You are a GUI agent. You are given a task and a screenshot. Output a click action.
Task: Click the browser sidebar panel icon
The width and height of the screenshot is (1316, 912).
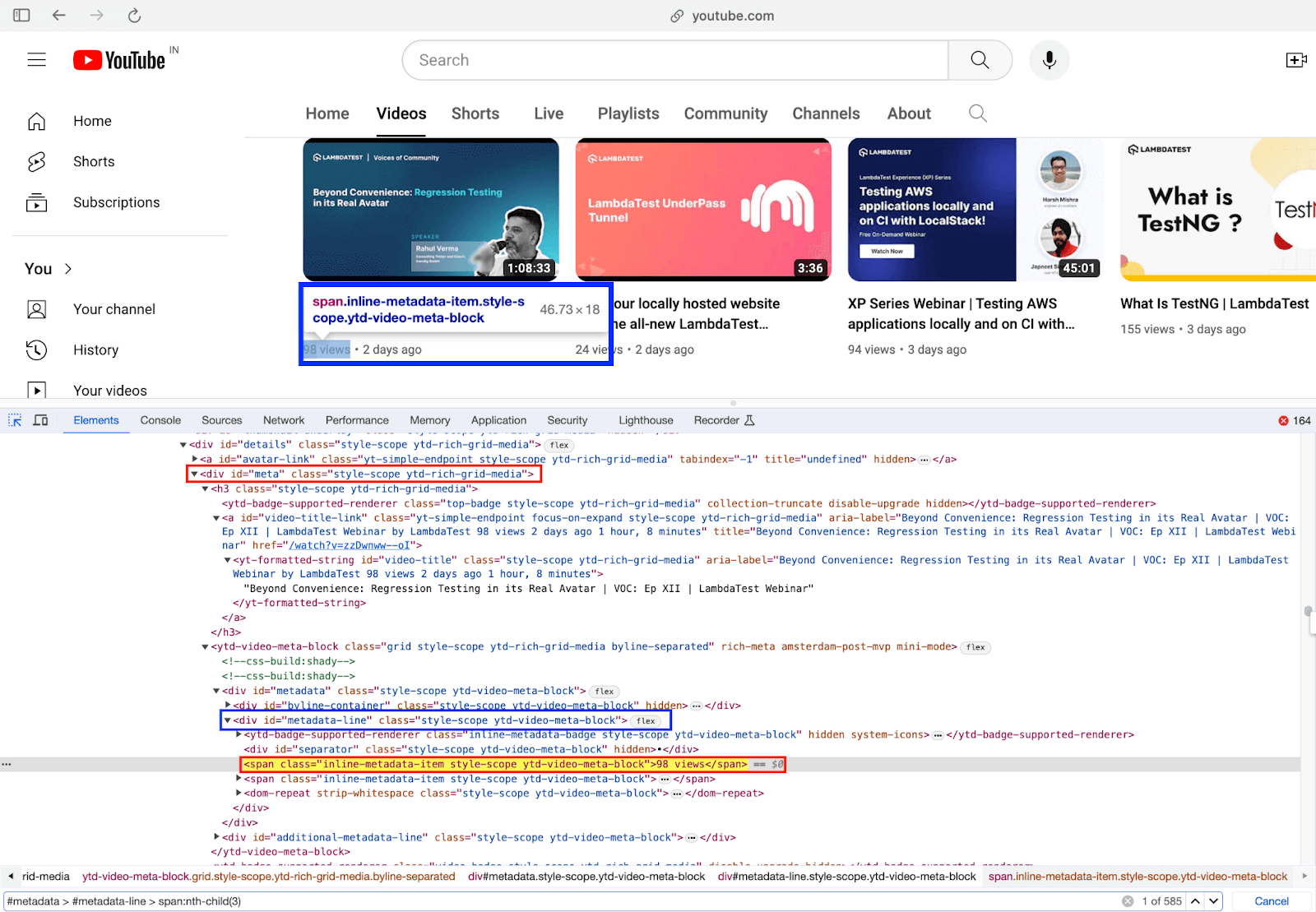point(21,16)
